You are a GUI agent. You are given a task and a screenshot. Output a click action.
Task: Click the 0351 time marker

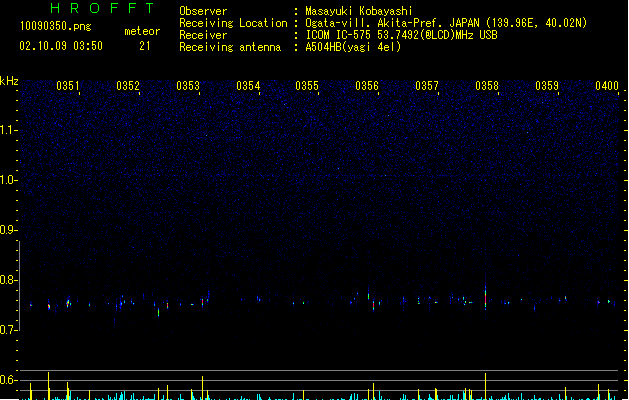pyautogui.click(x=68, y=86)
